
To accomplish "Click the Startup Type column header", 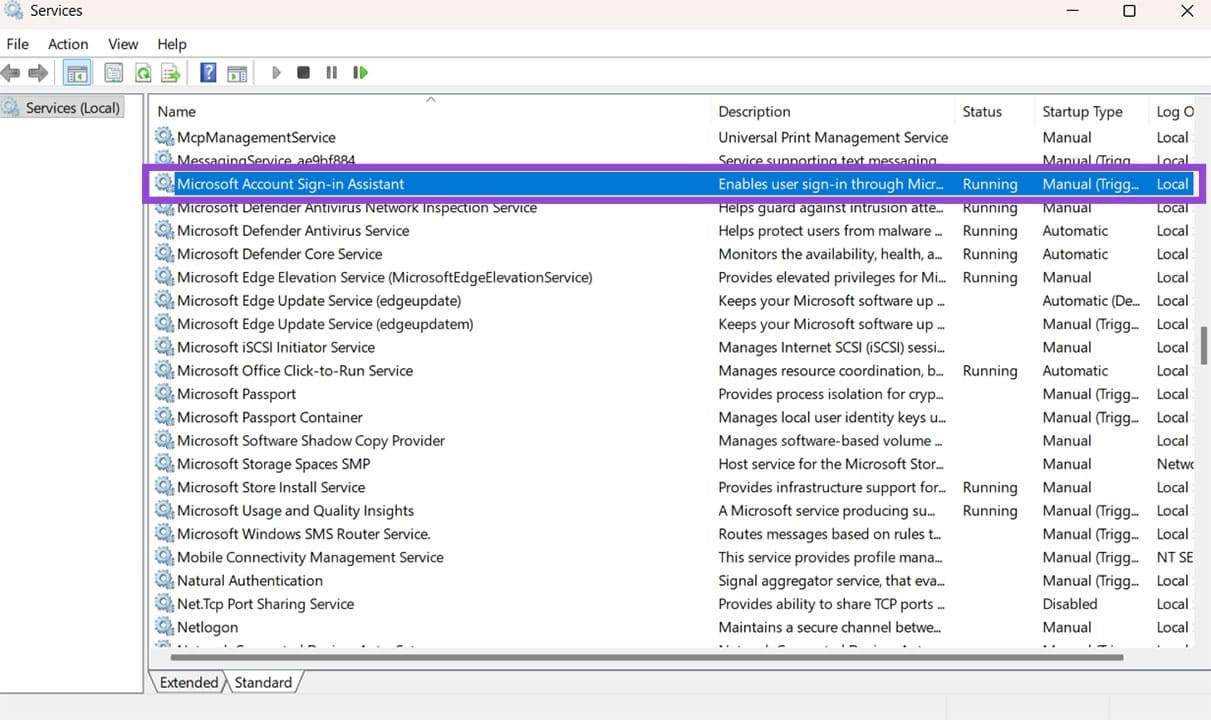I will point(1083,111).
